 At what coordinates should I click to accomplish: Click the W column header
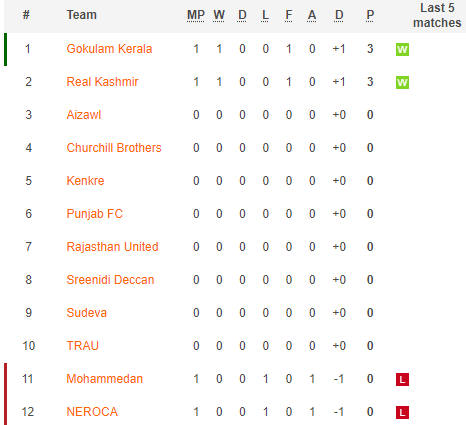(x=219, y=15)
